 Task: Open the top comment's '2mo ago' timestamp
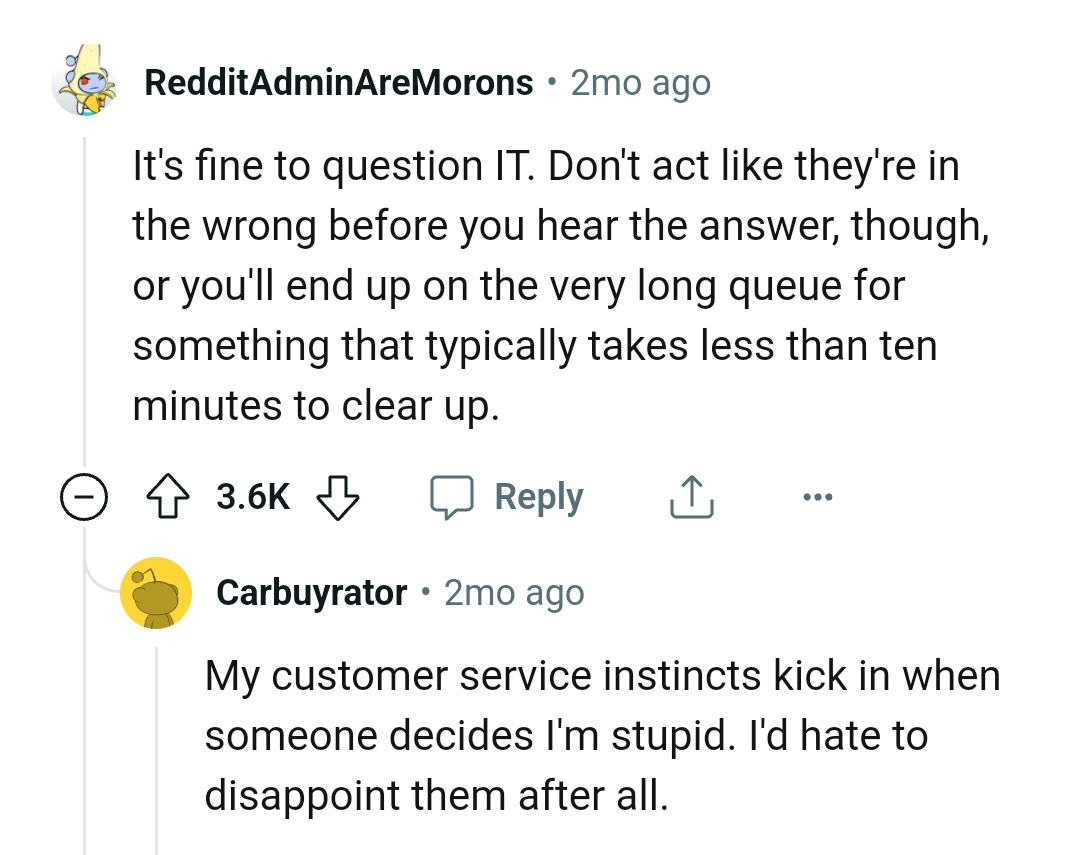(x=639, y=82)
